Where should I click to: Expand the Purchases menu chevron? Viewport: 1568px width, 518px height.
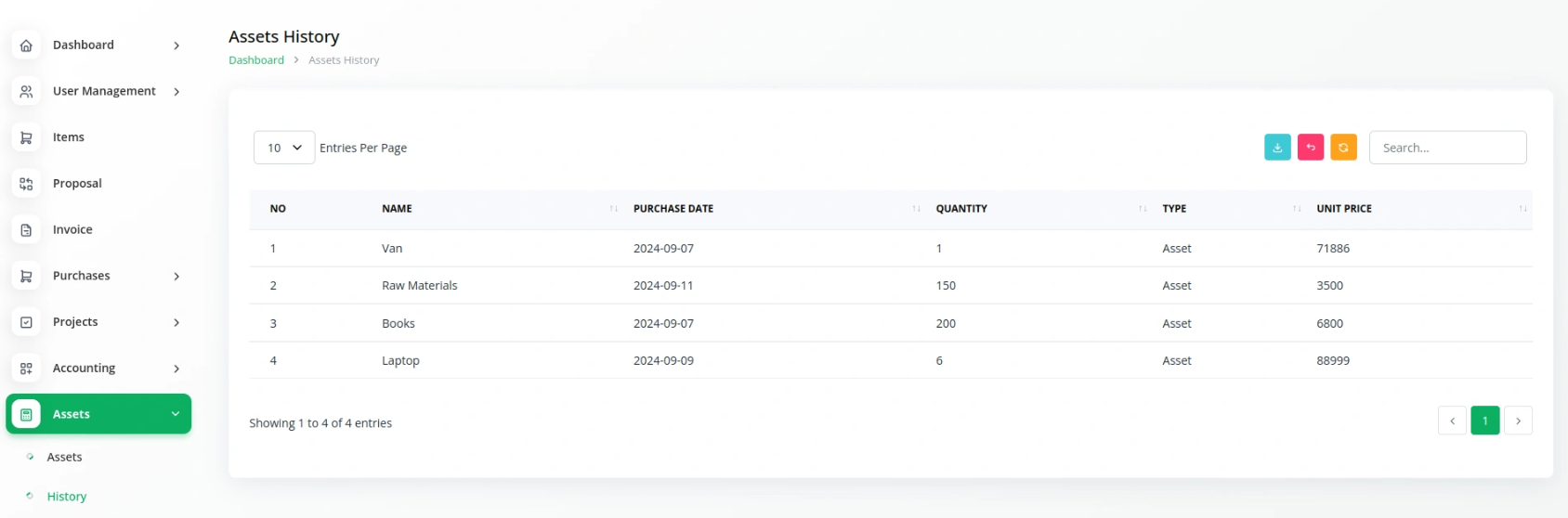(176, 276)
